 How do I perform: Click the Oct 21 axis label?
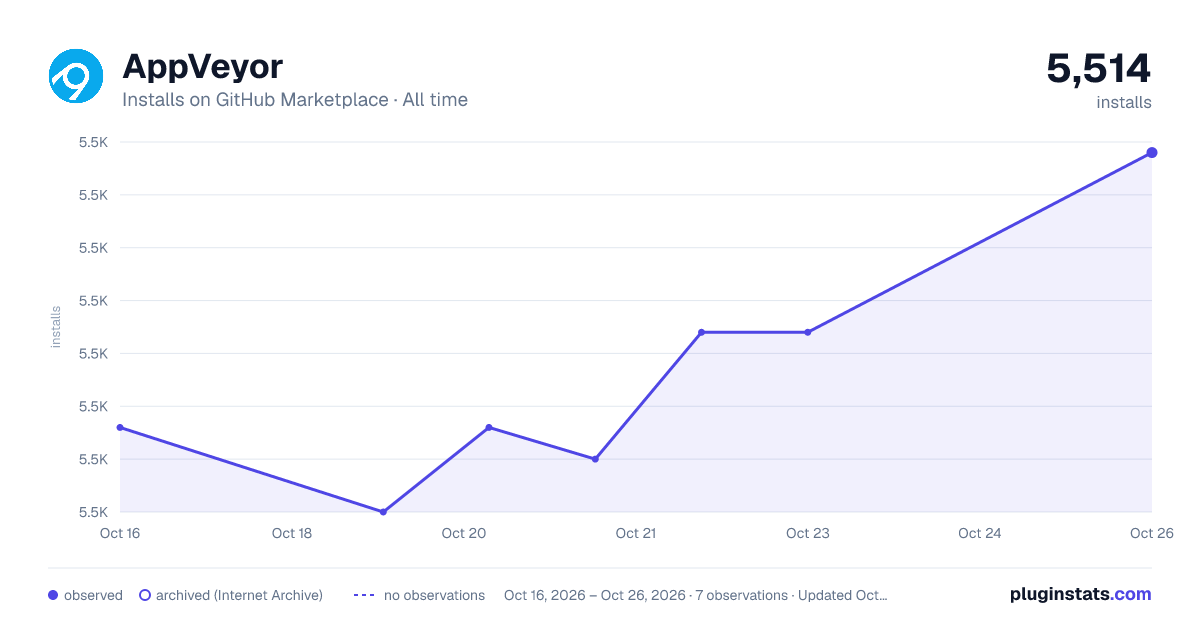[636, 533]
